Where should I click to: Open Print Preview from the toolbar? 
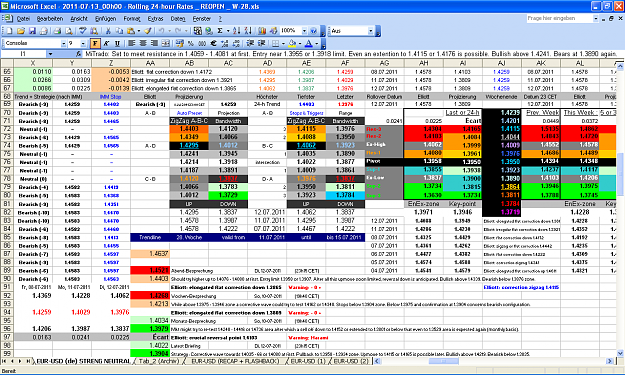tap(69, 31)
